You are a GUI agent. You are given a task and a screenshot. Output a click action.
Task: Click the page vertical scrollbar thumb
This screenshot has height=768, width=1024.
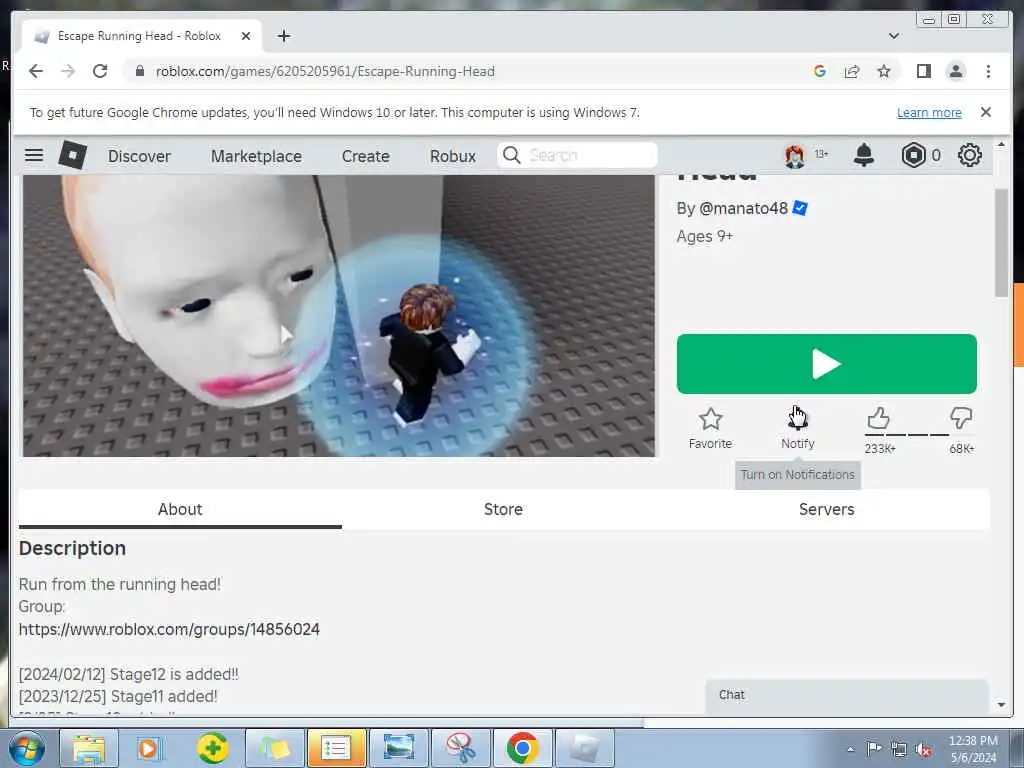click(1000, 243)
